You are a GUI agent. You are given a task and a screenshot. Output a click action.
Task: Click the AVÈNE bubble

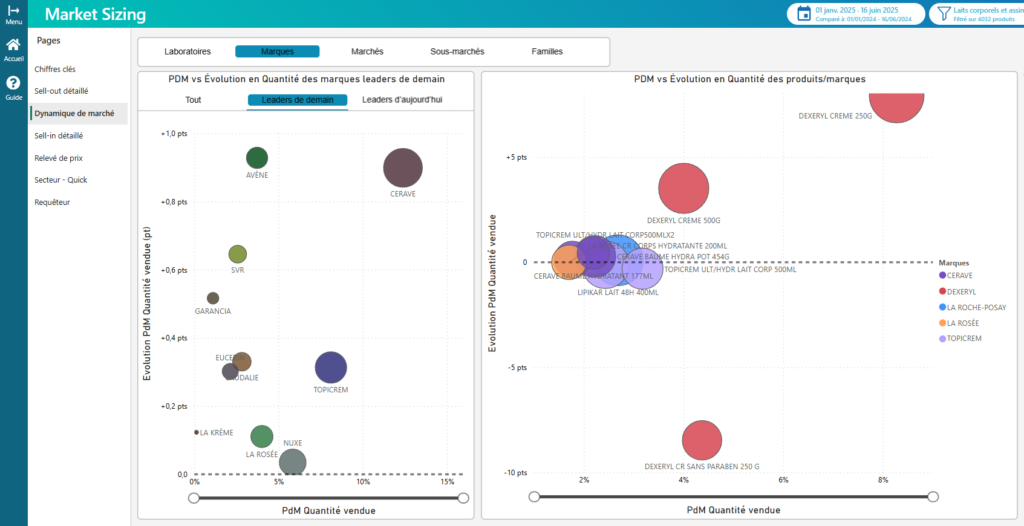coord(257,158)
